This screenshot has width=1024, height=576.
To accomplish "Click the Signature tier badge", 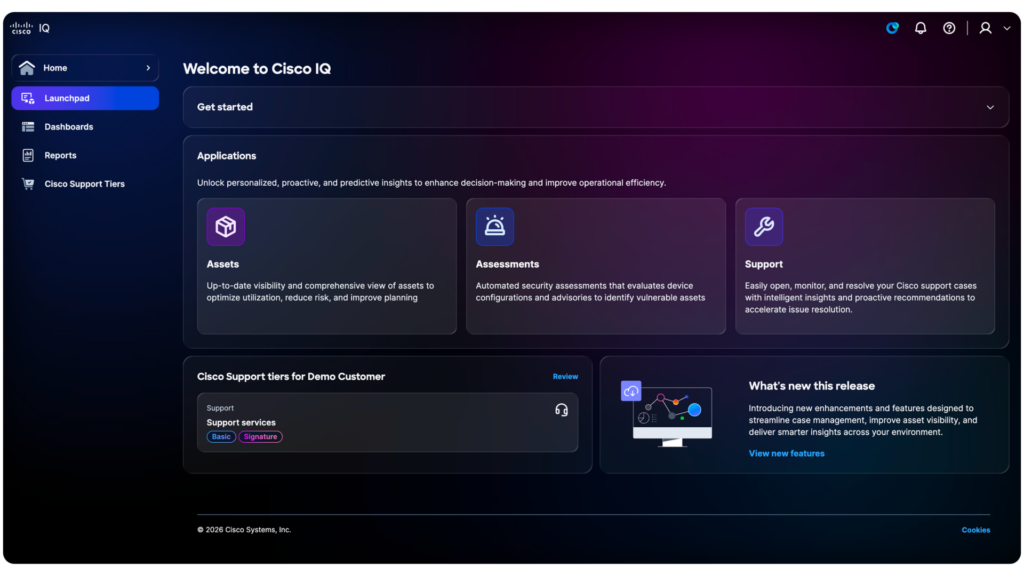I will 260,437.
